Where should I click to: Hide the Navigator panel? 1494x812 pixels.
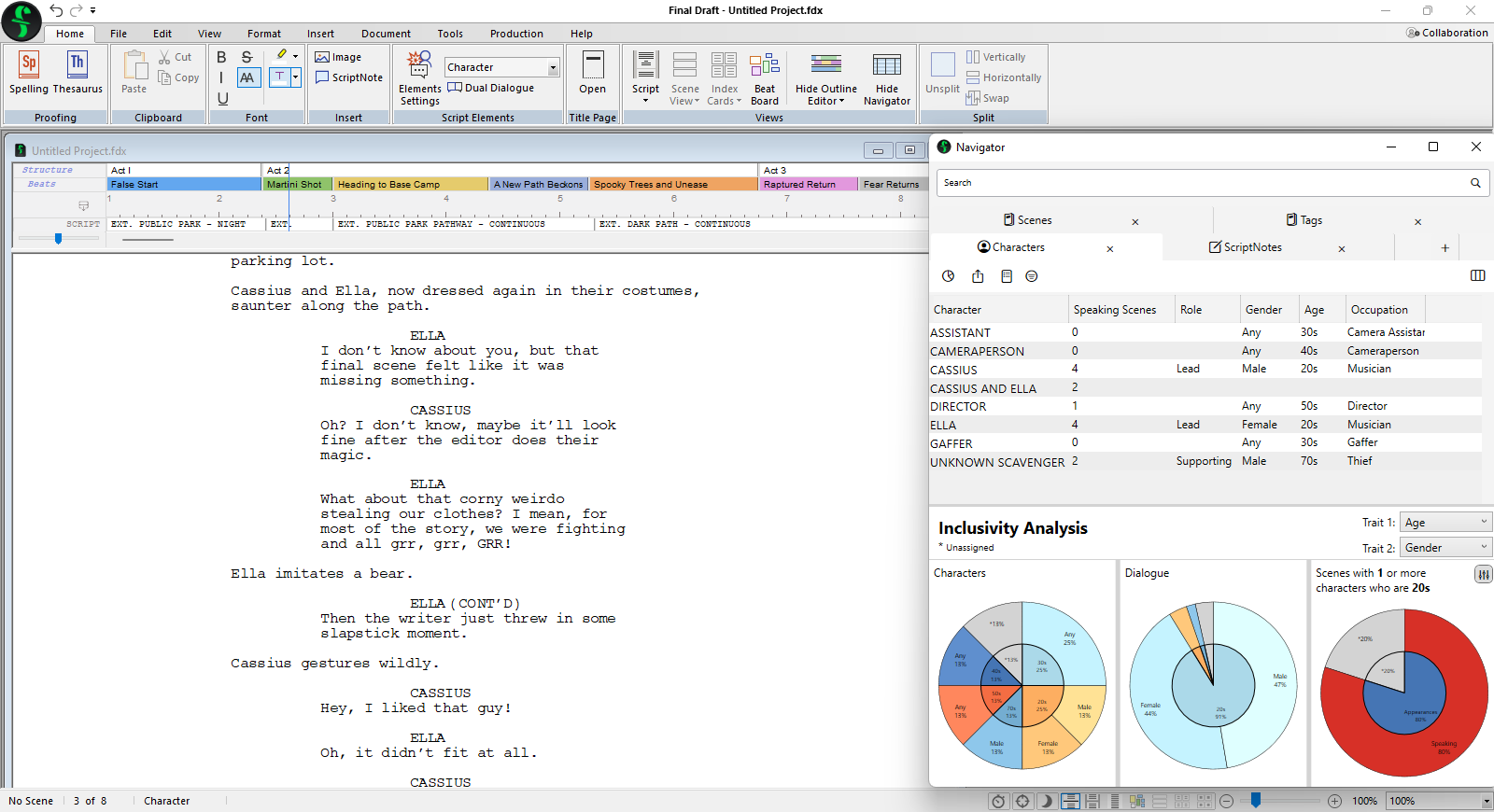pos(887,78)
